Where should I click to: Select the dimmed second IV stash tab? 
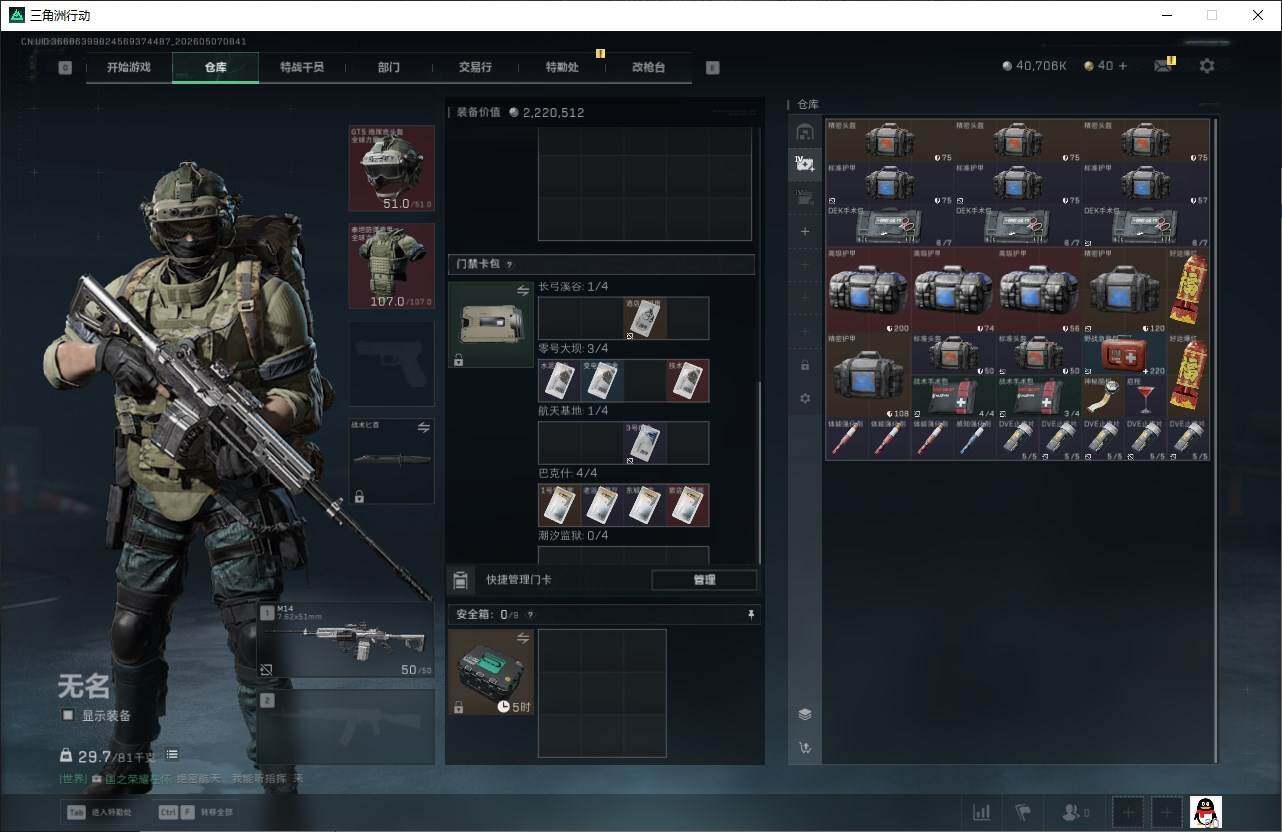coord(805,197)
